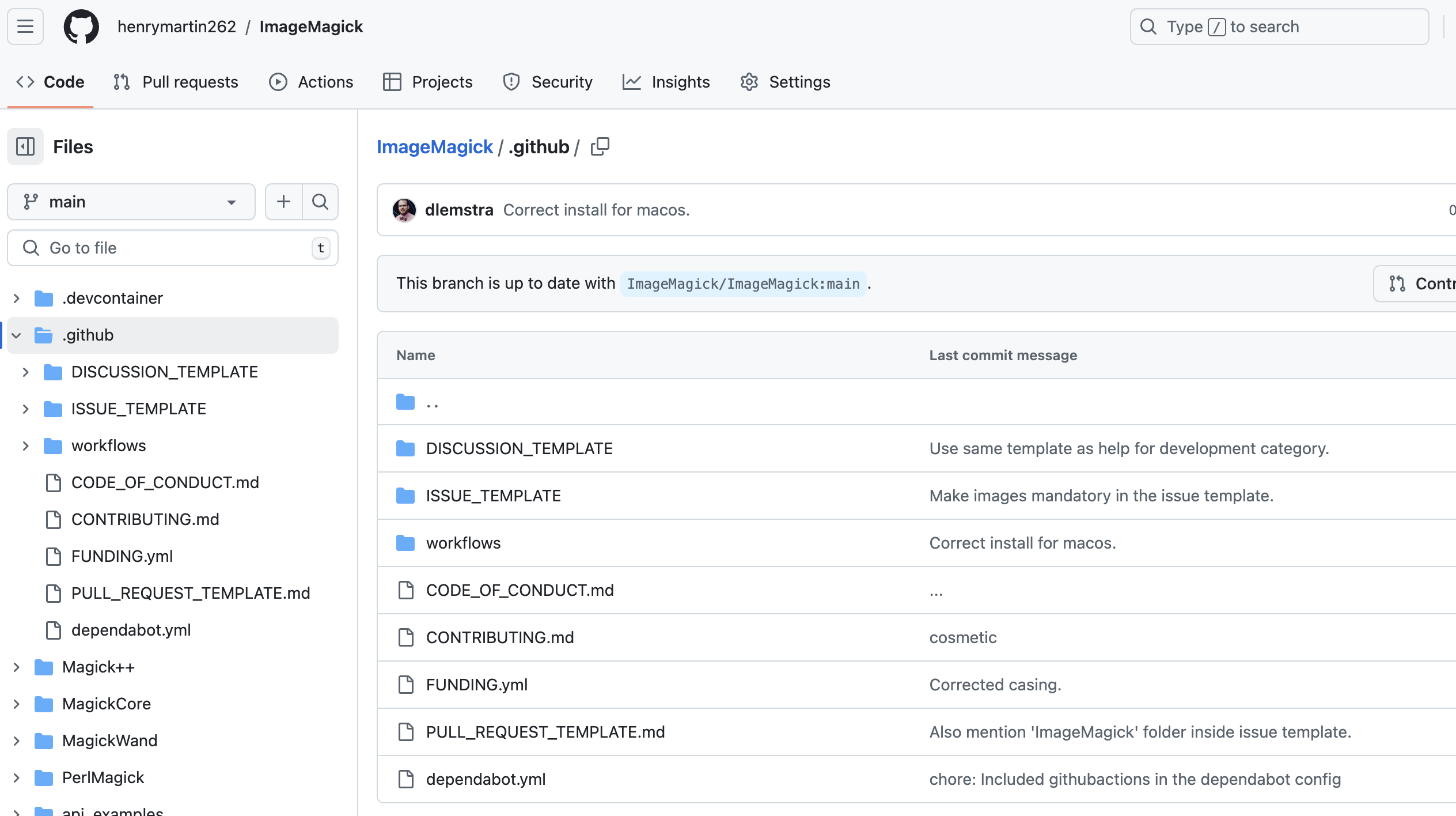Click the workflows folder icon in table

tap(405, 543)
